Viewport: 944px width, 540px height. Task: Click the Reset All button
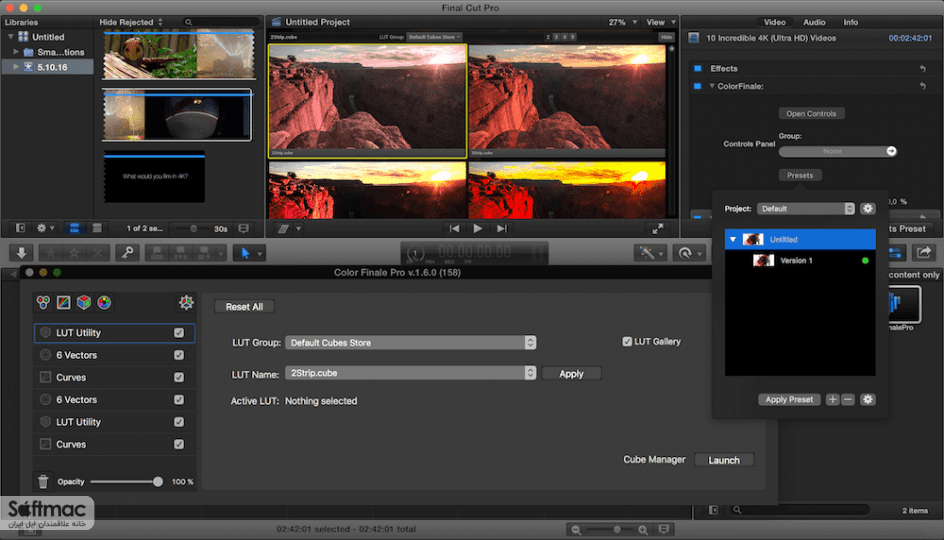click(x=244, y=306)
